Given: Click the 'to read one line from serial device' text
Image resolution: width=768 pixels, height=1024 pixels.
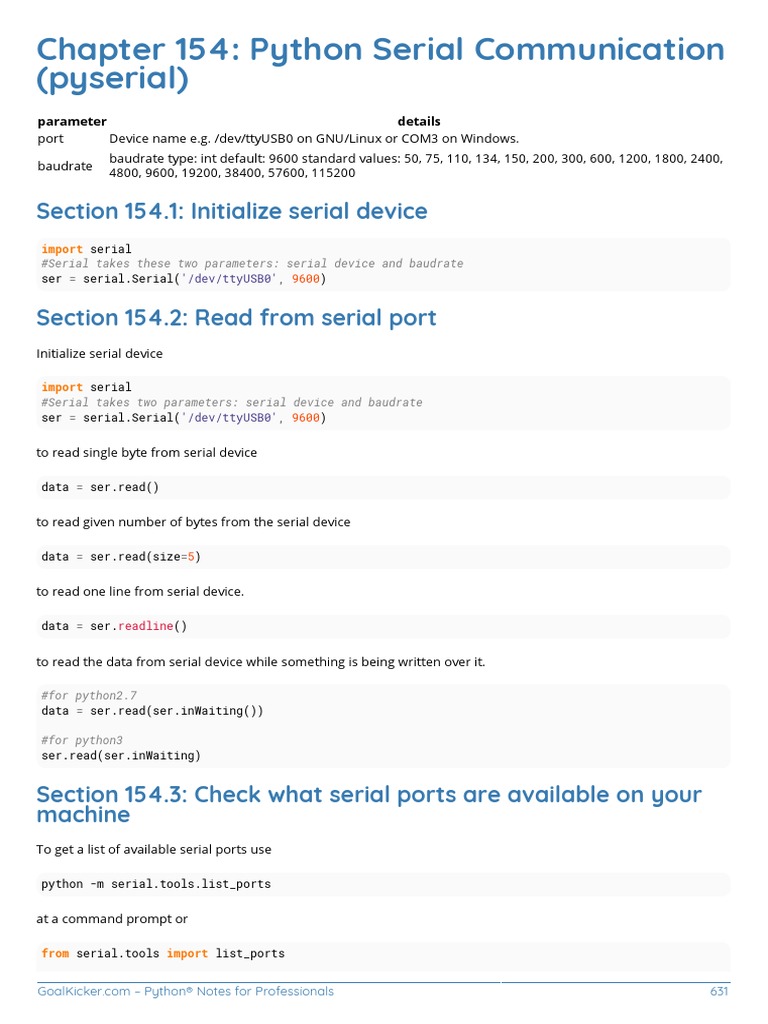Looking at the screenshot, I should click(x=140, y=592).
